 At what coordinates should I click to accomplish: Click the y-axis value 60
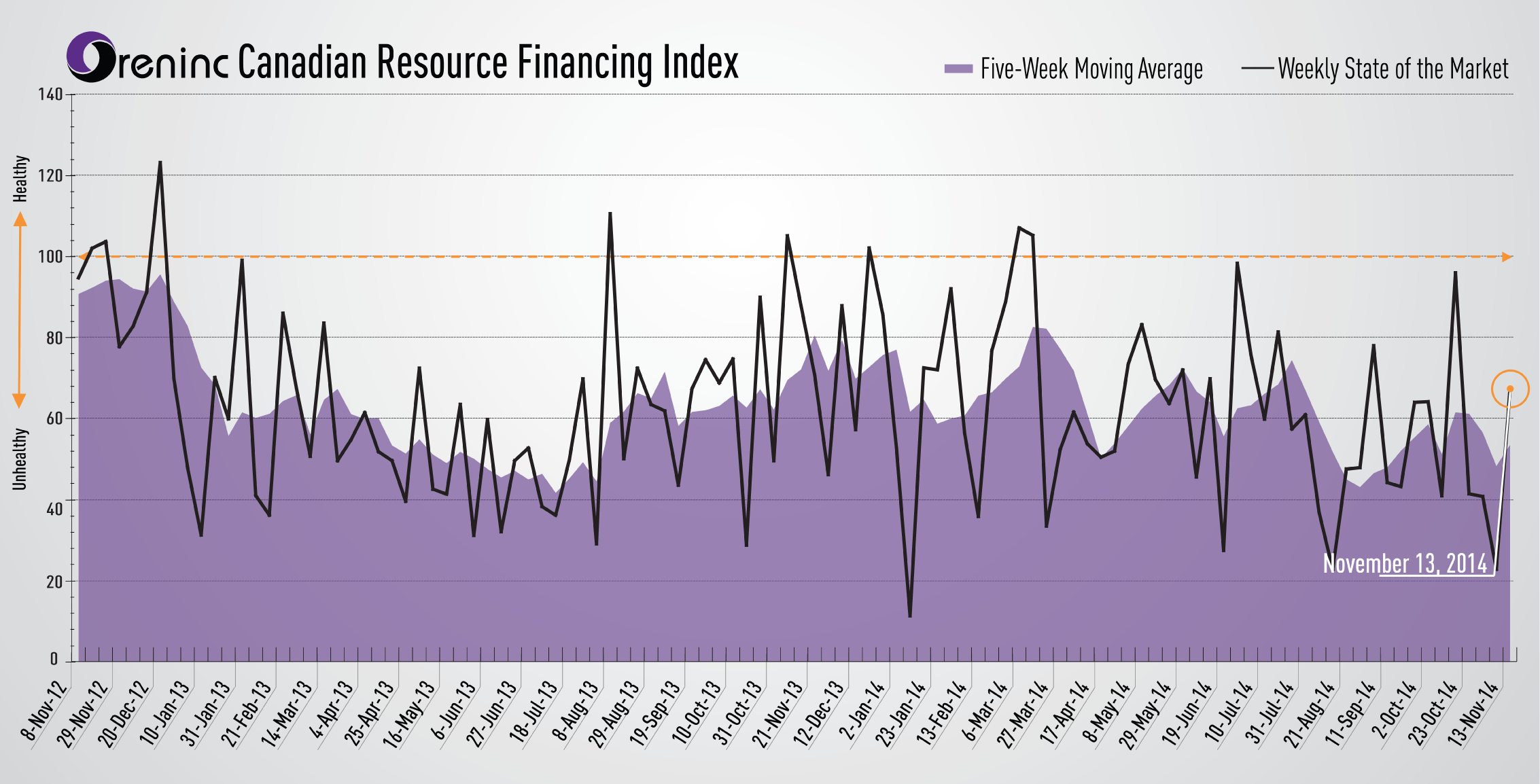54,418
